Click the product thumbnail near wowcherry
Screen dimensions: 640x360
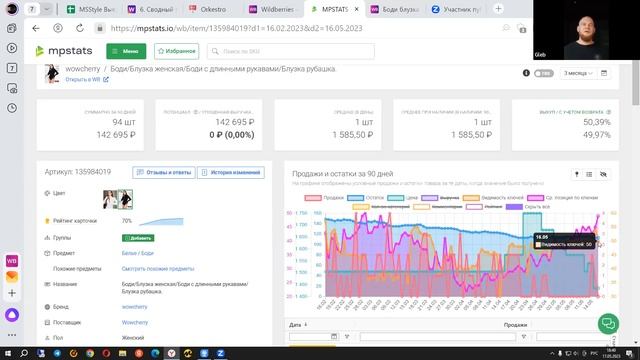(x=52, y=73)
